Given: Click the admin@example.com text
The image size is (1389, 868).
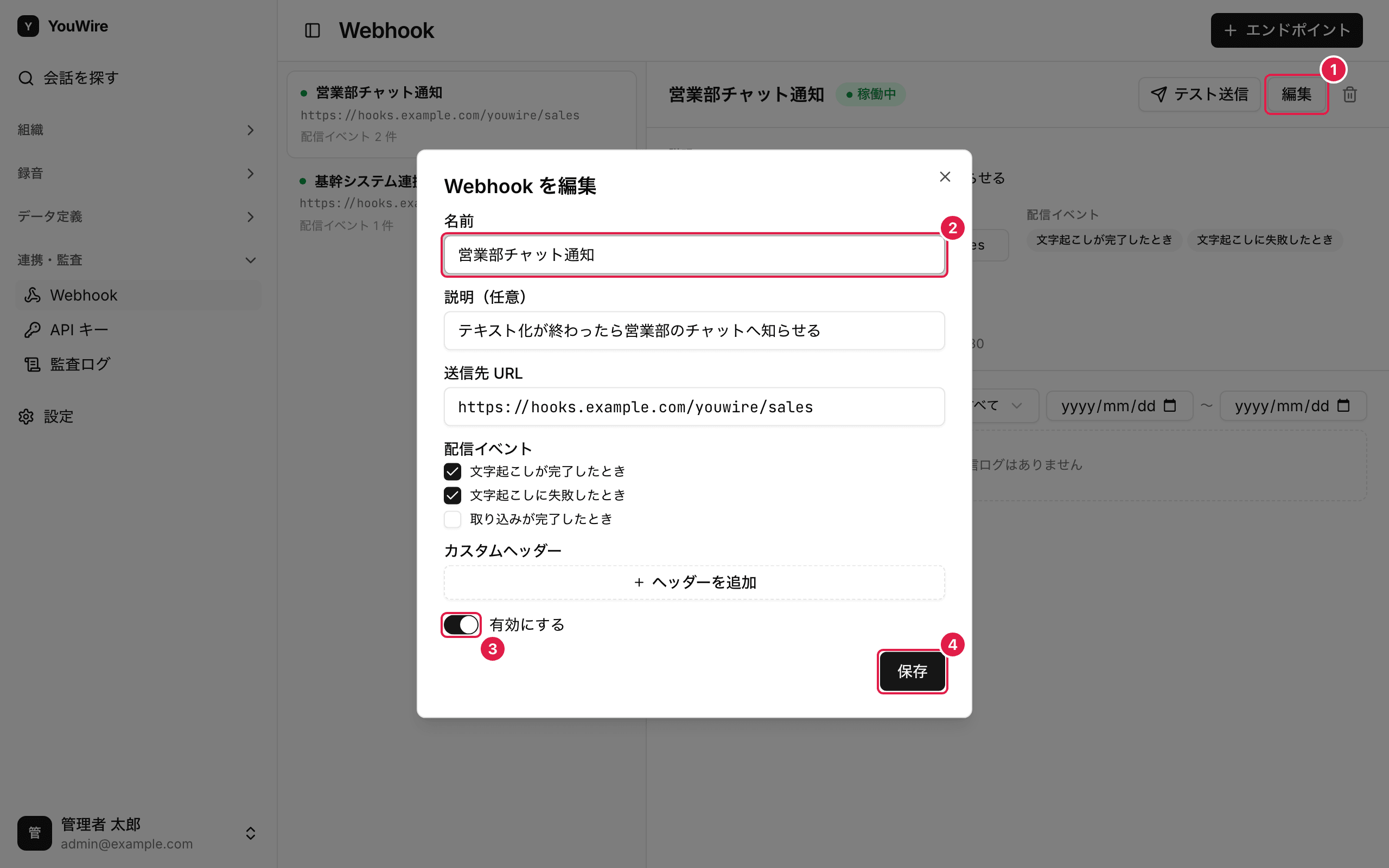Looking at the screenshot, I should coord(127,844).
